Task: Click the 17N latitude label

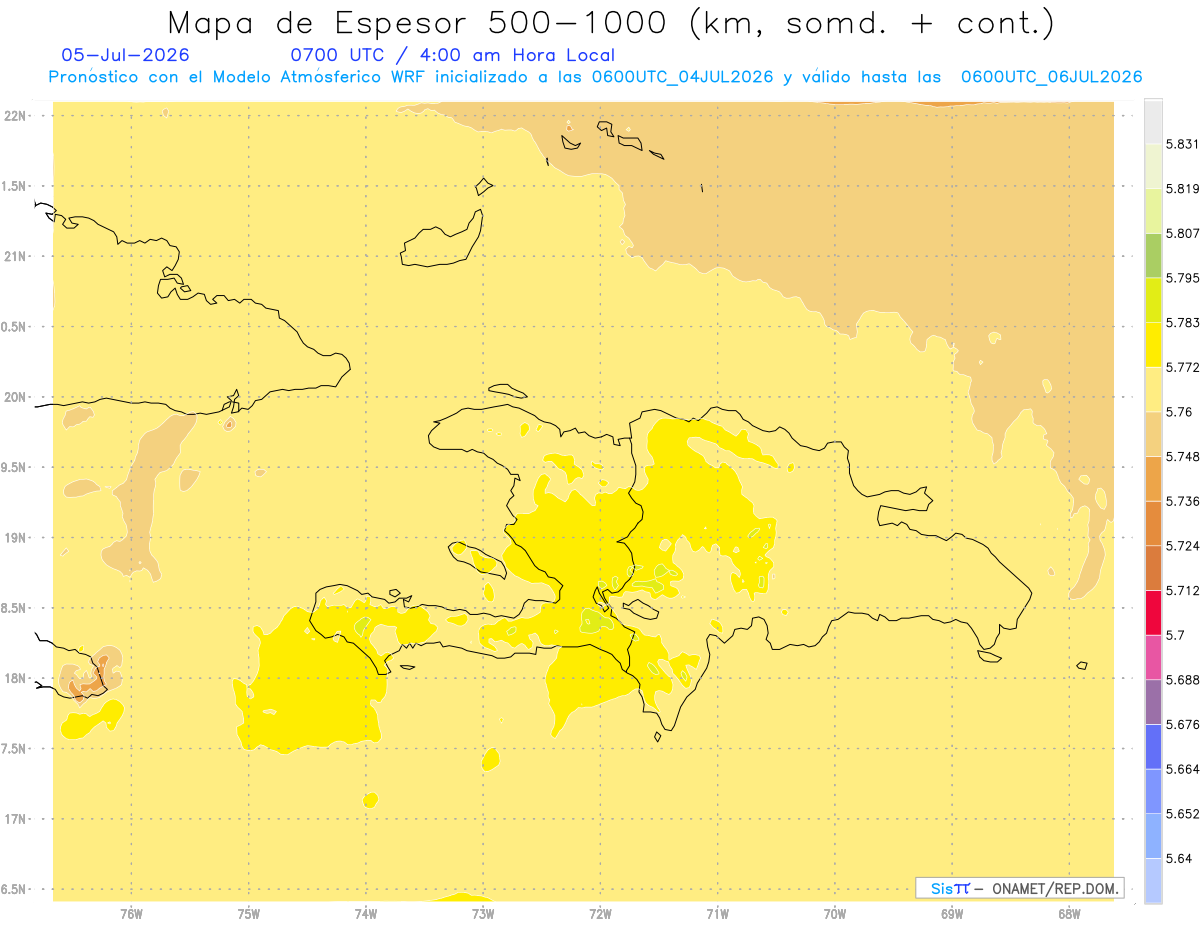Action: coord(15,819)
